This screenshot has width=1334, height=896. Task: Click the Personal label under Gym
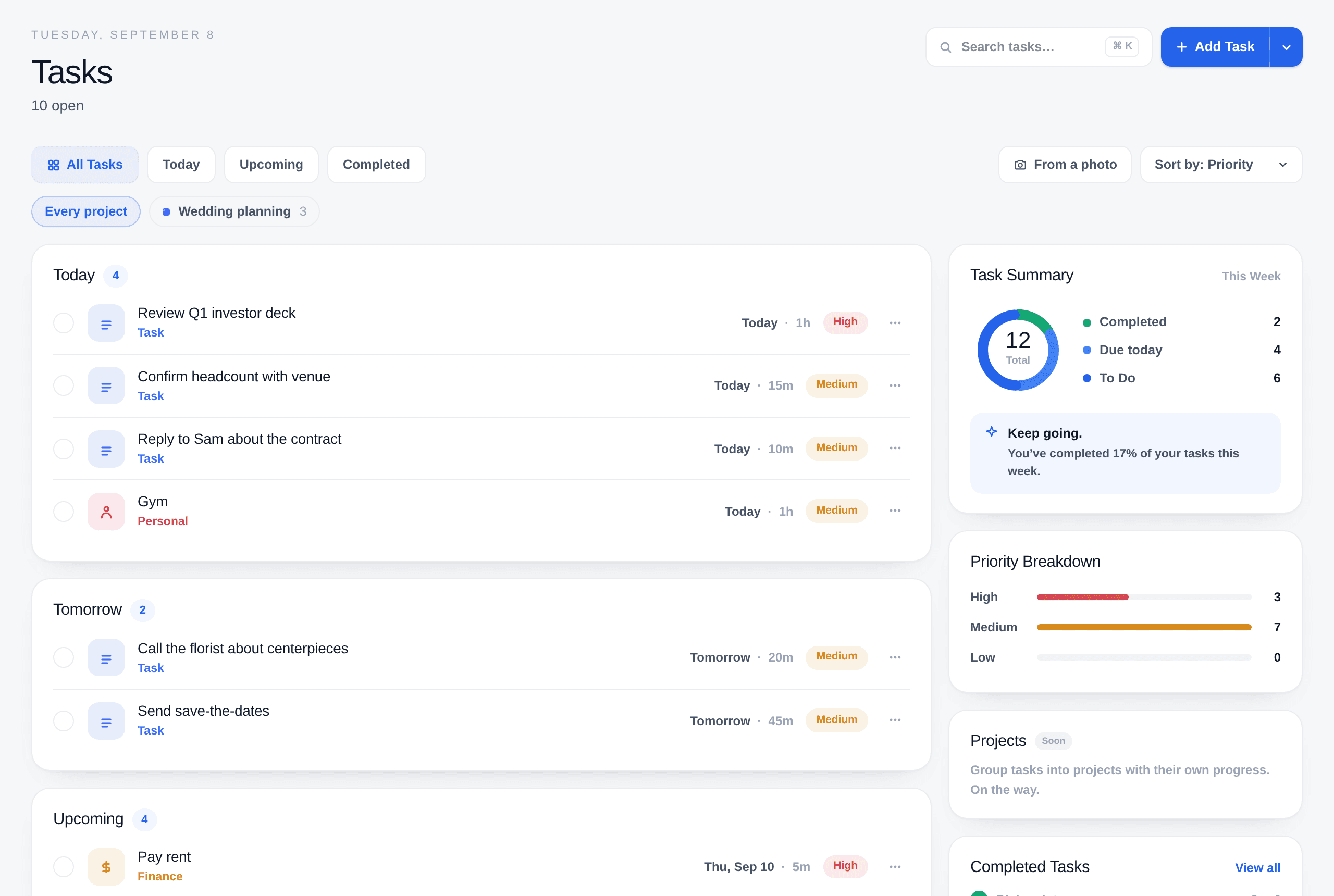tap(162, 521)
